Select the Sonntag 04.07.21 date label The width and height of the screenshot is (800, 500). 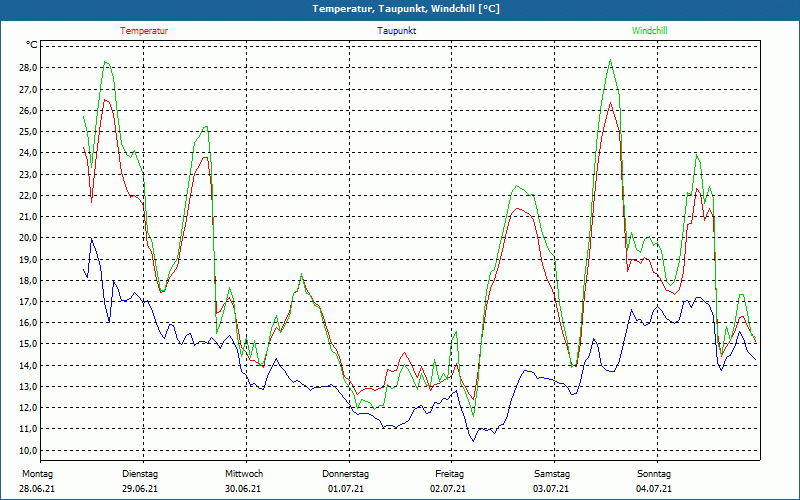pyautogui.click(x=654, y=481)
